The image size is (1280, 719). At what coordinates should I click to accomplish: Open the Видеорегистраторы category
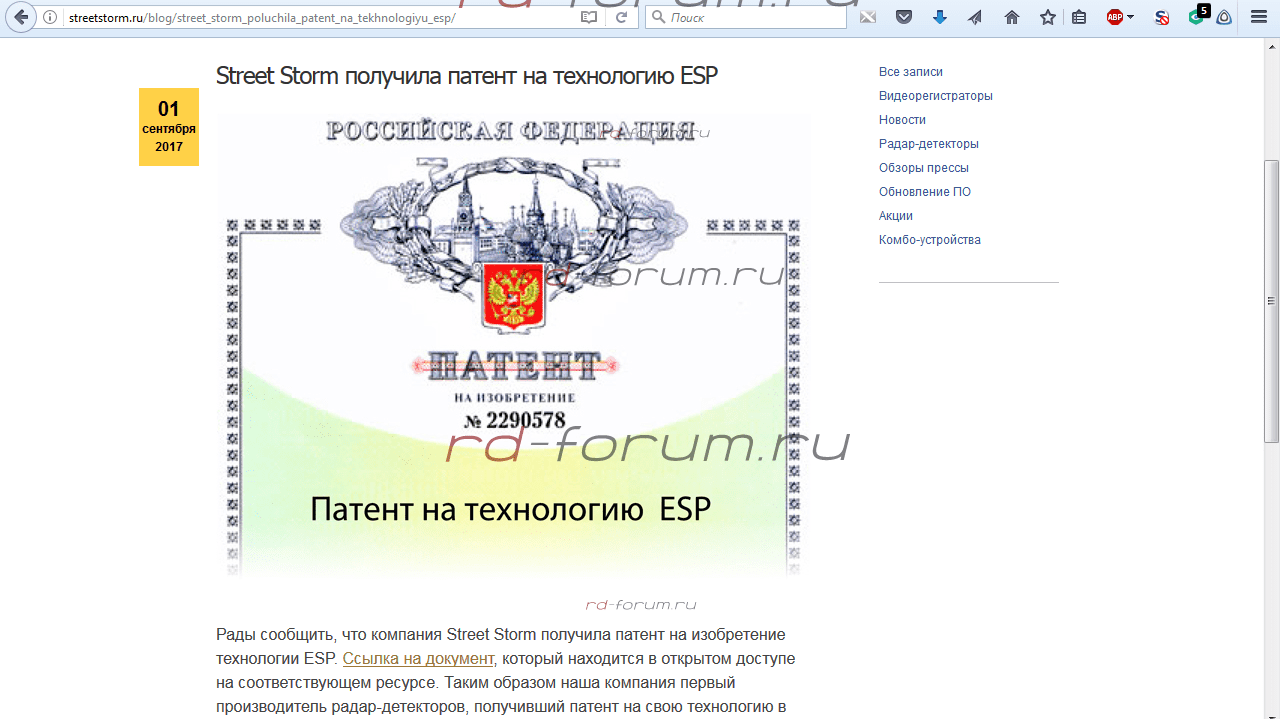[935, 96]
